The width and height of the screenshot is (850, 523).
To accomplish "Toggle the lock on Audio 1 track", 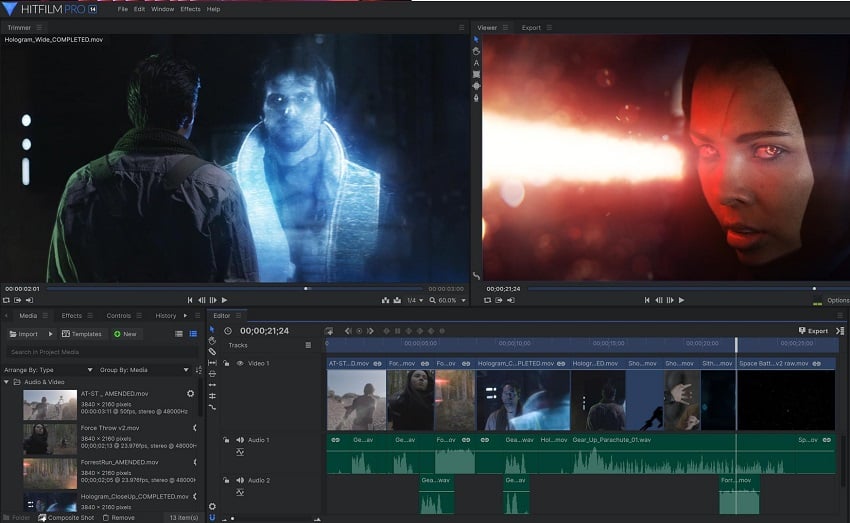I will (x=226, y=440).
